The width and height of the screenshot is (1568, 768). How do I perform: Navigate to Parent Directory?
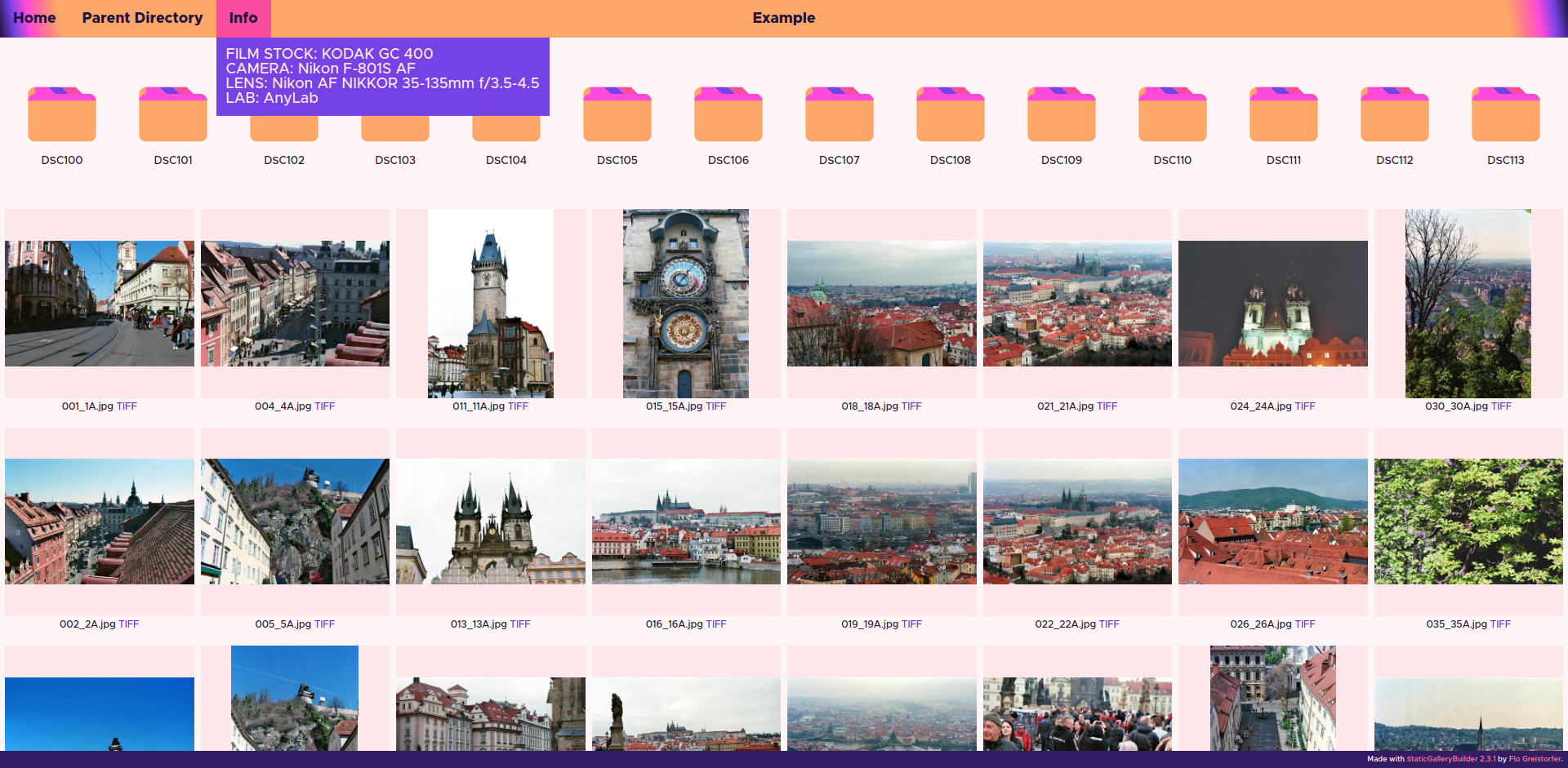pyautogui.click(x=142, y=18)
